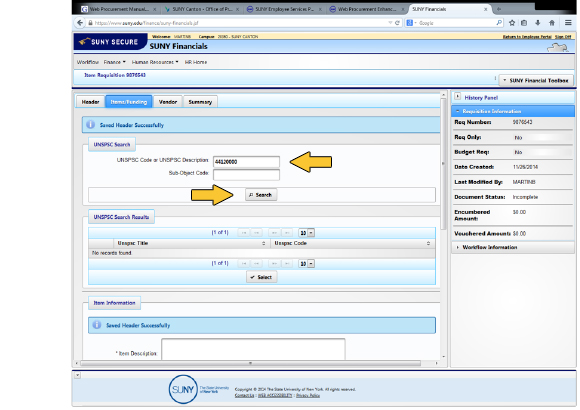This screenshot has height=410, width=580.
Task: Switch to the Header tab
Action: coord(90,102)
